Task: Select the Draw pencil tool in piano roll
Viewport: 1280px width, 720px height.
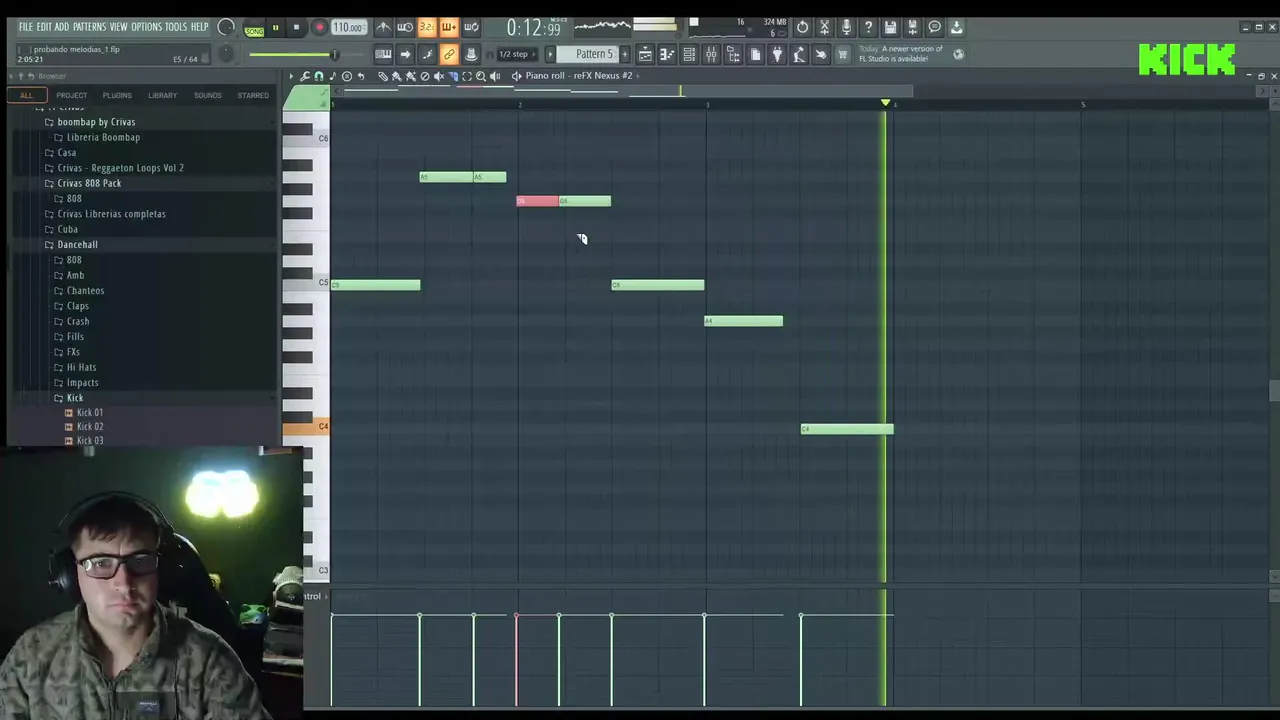Action: click(383, 76)
